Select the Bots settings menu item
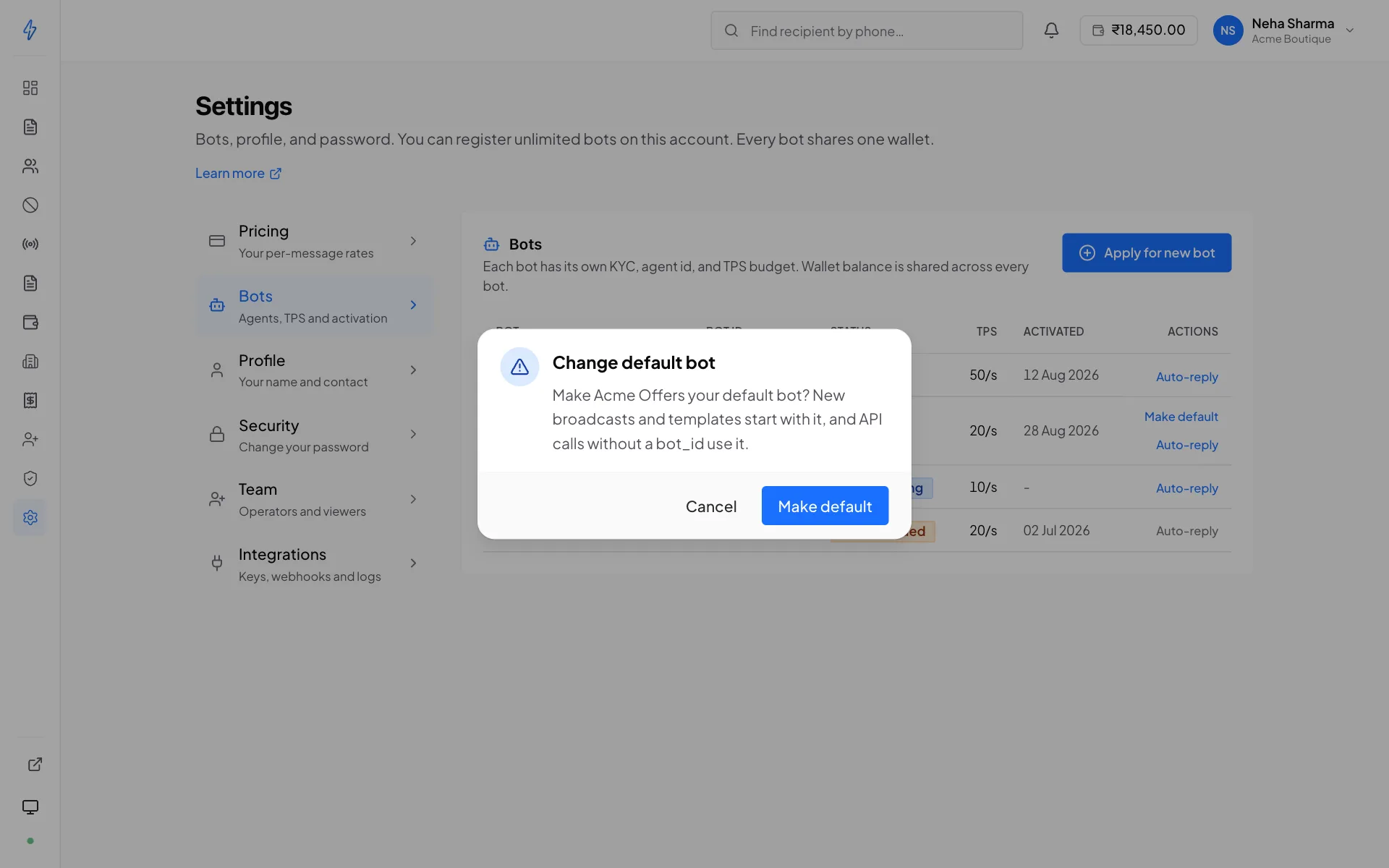 click(x=315, y=306)
